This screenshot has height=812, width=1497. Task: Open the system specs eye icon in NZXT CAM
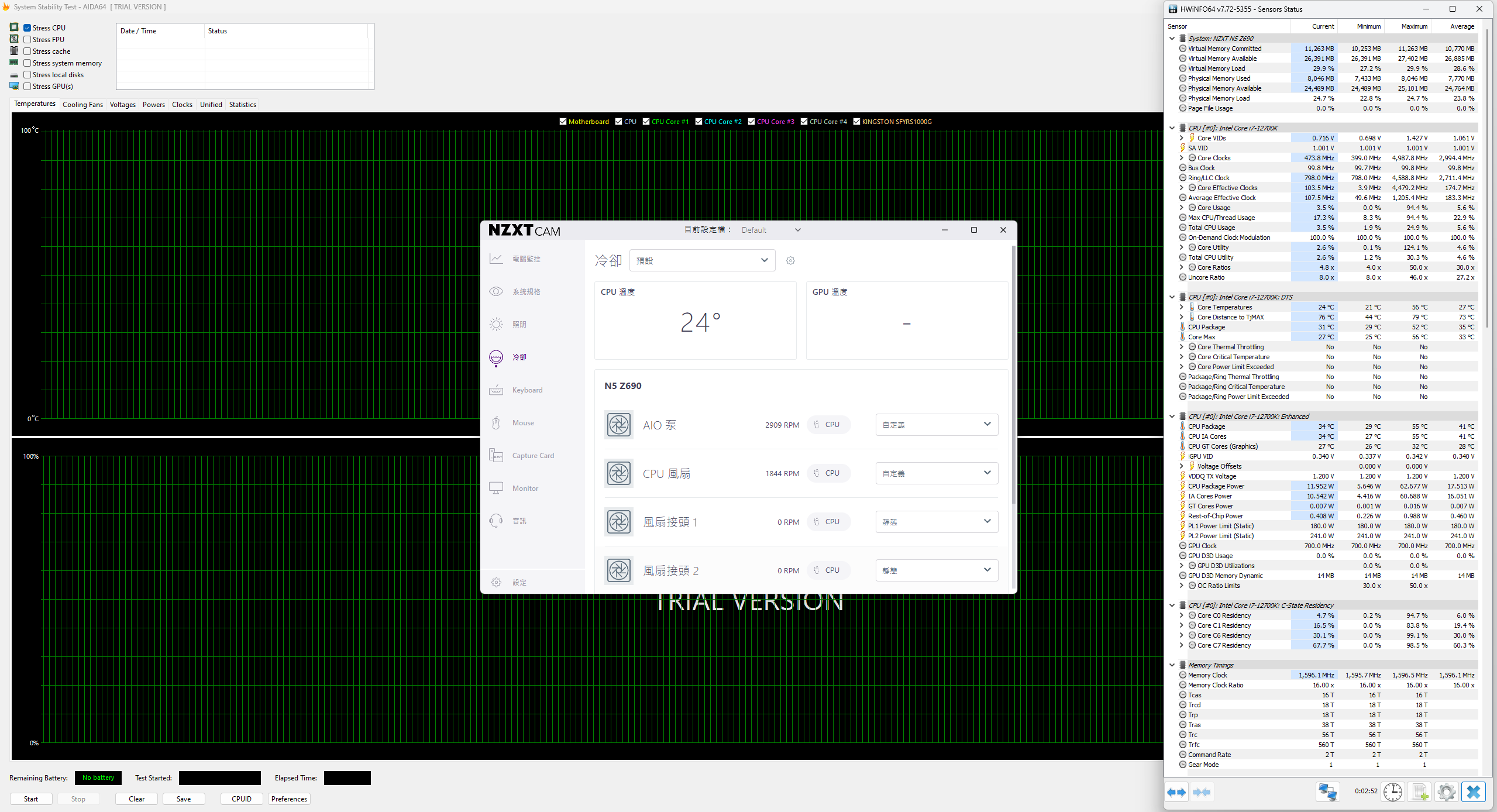tap(496, 291)
